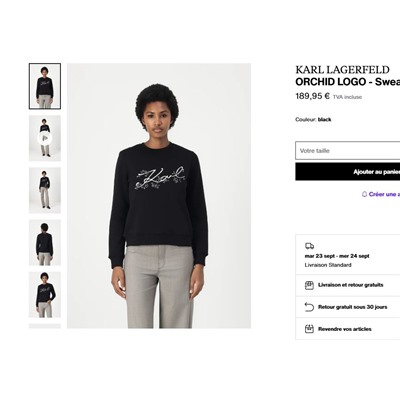The width and height of the screenshot is (400, 400).
Task: Click the Créer une alert link
Action: (384, 194)
